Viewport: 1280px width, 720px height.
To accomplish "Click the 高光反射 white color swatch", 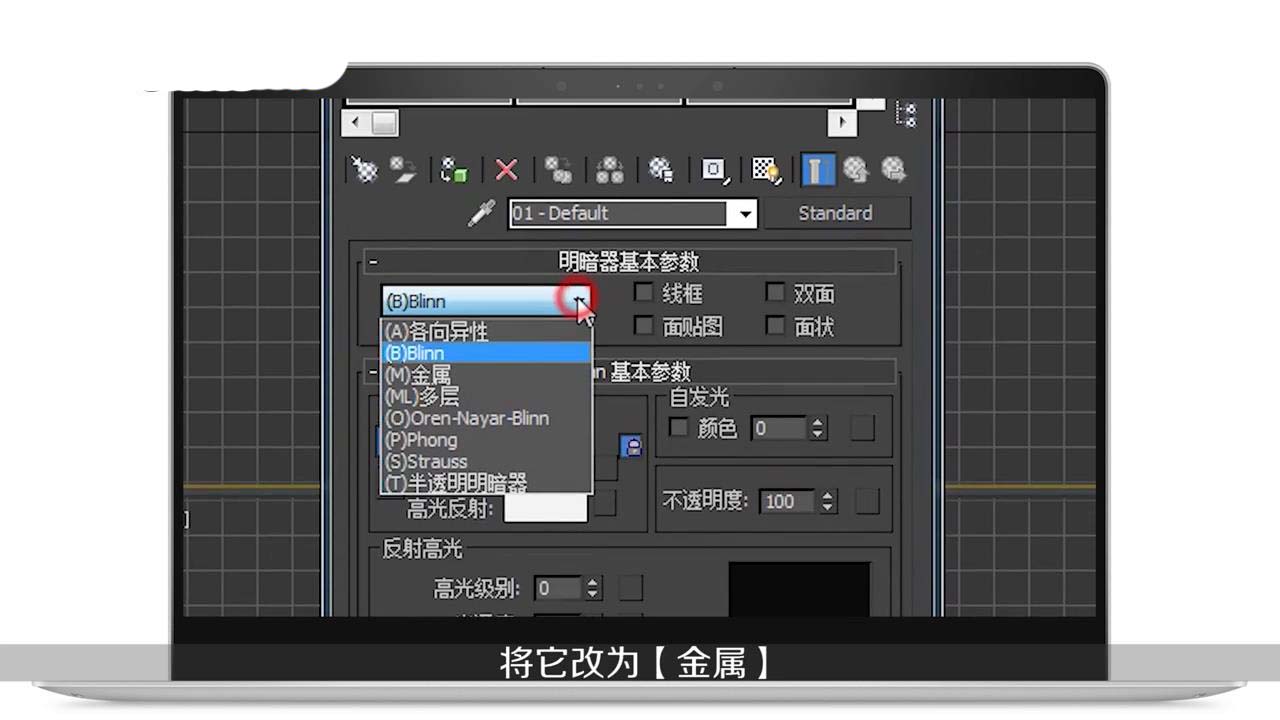I will tap(545, 508).
